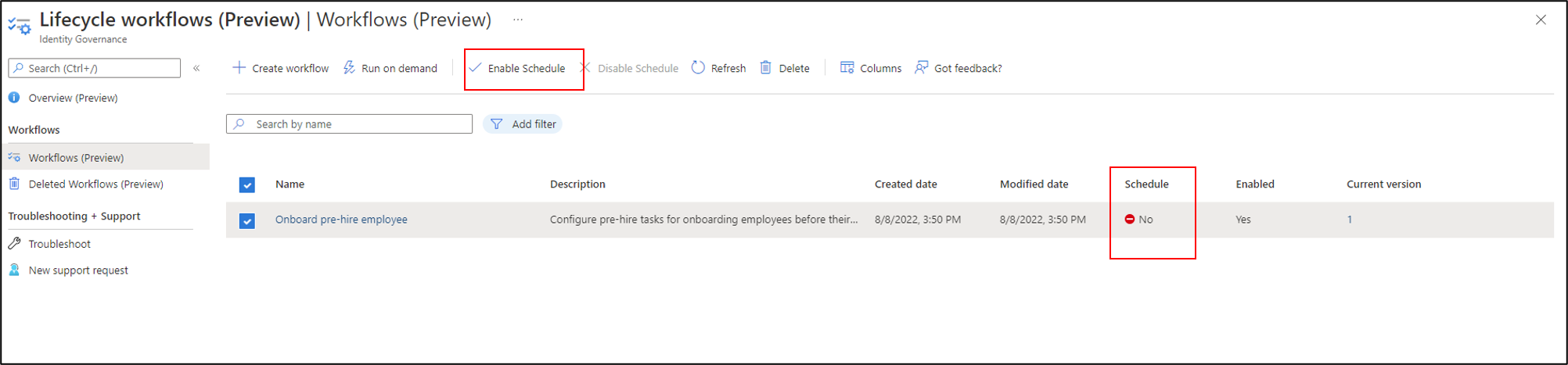The width and height of the screenshot is (1568, 365).
Task: Collapse the left navigation pane chevron
Action: tap(196, 68)
